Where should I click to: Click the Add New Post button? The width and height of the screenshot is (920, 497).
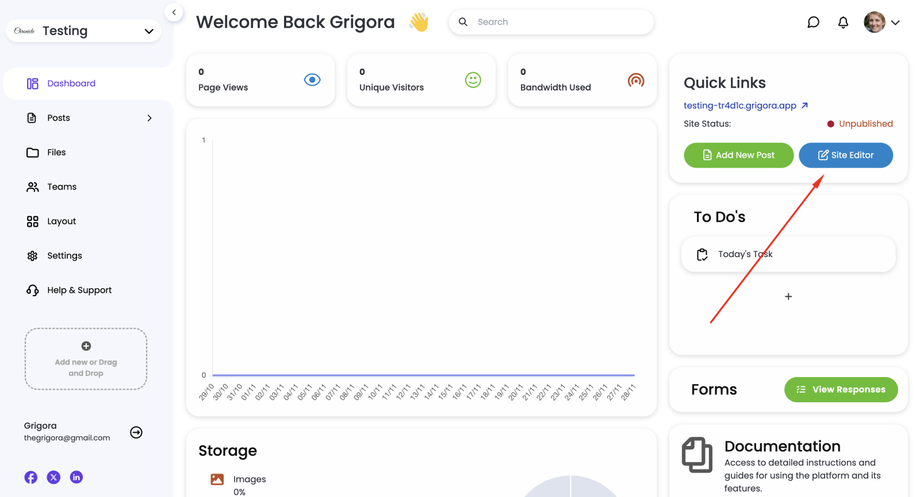(738, 155)
